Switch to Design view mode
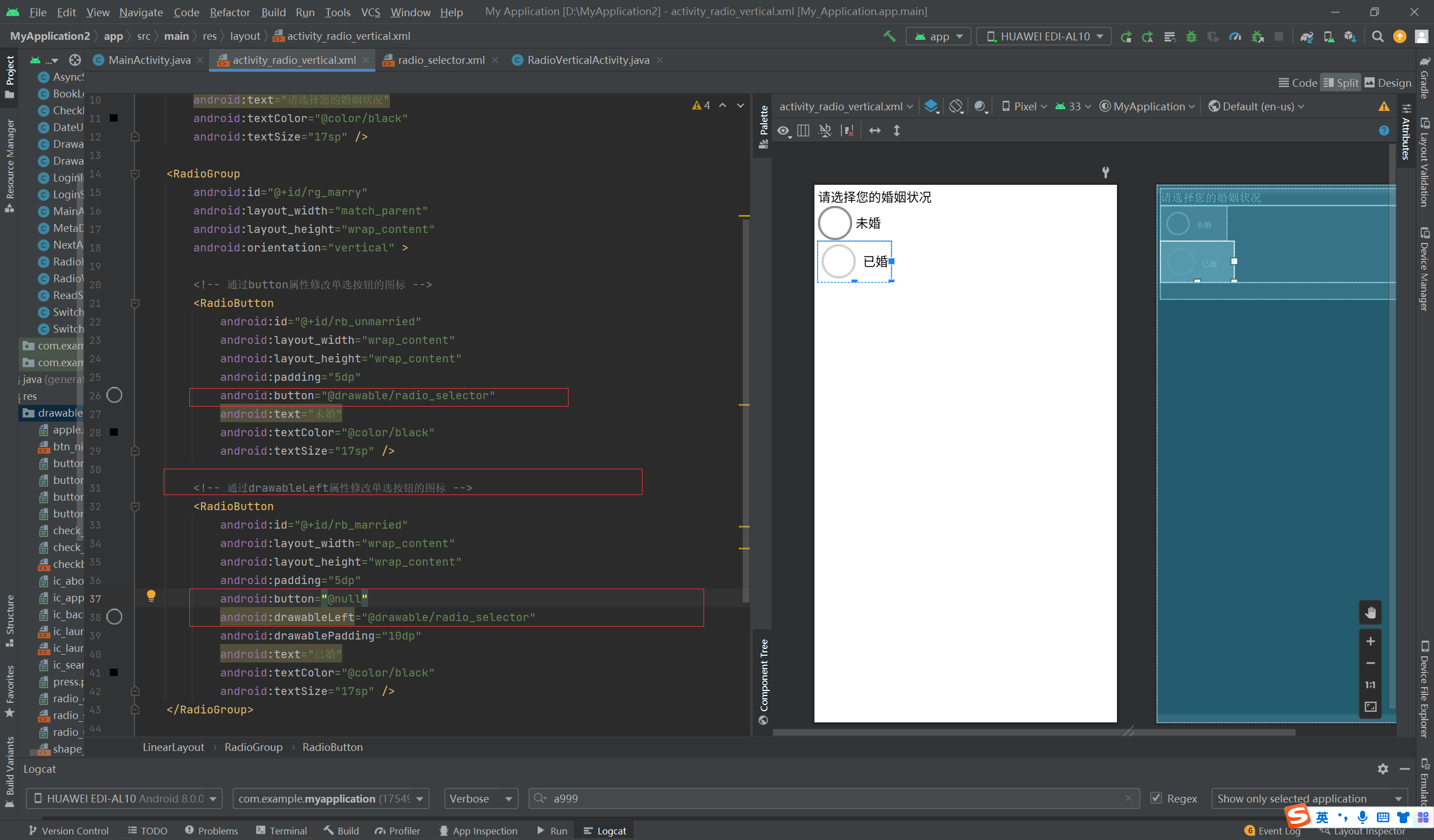1434x840 pixels. pyautogui.click(x=1388, y=83)
